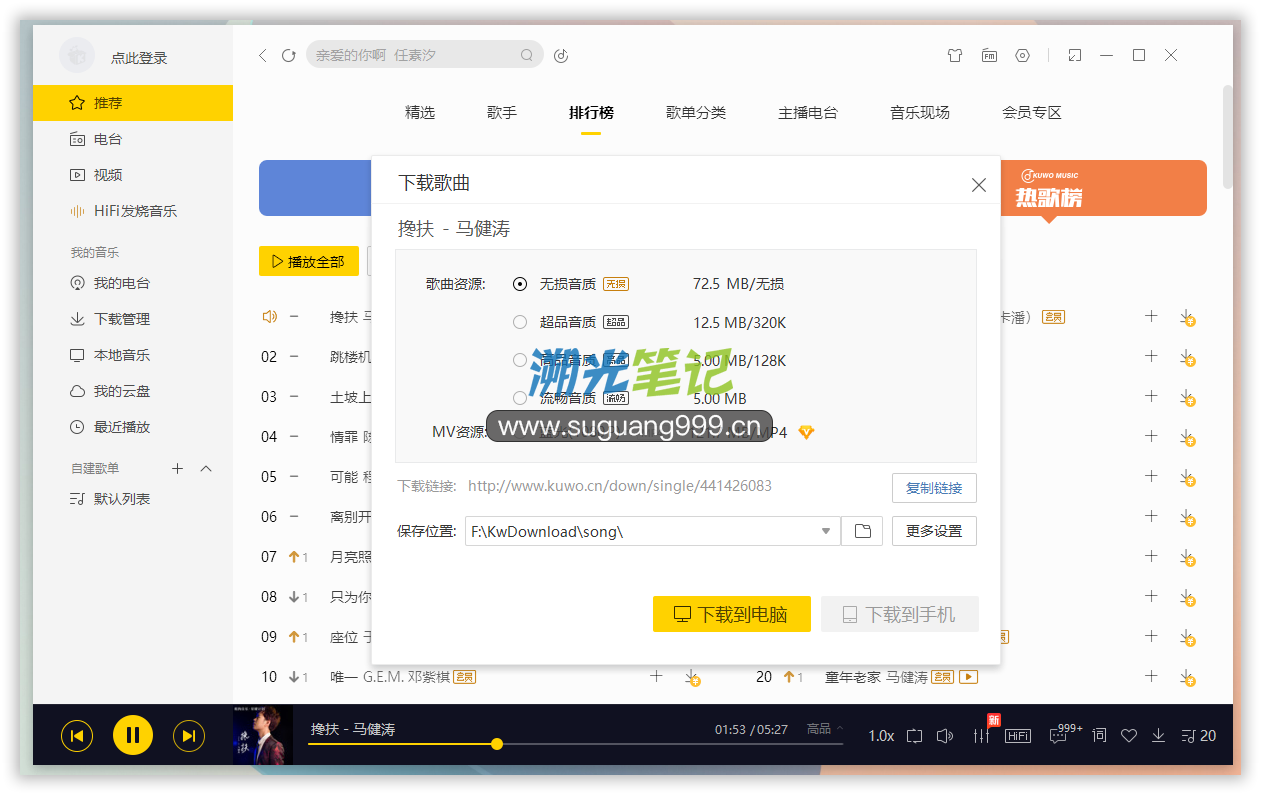Screen dimensions: 1261x795
Task: Close the 下载歌曲 dialog
Action: click(x=979, y=185)
